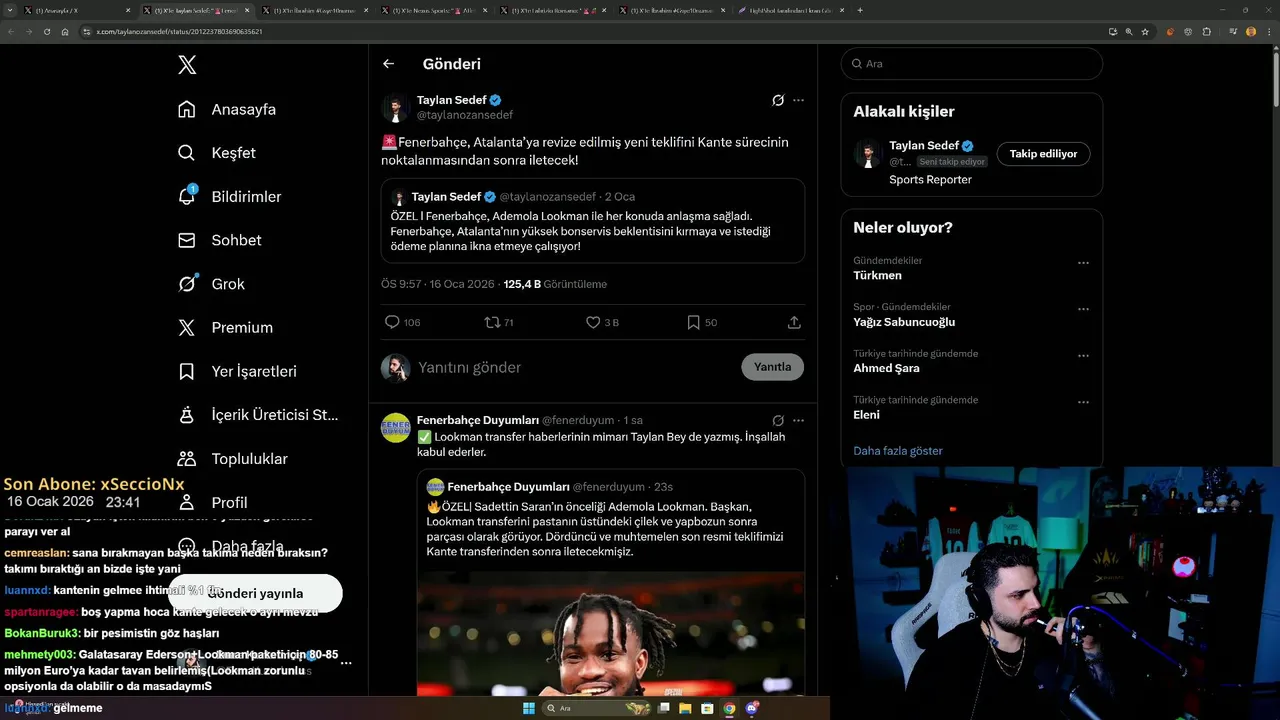Viewport: 1280px width, 720px height.
Task: Open Profil page
Action: [x=212, y=502]
